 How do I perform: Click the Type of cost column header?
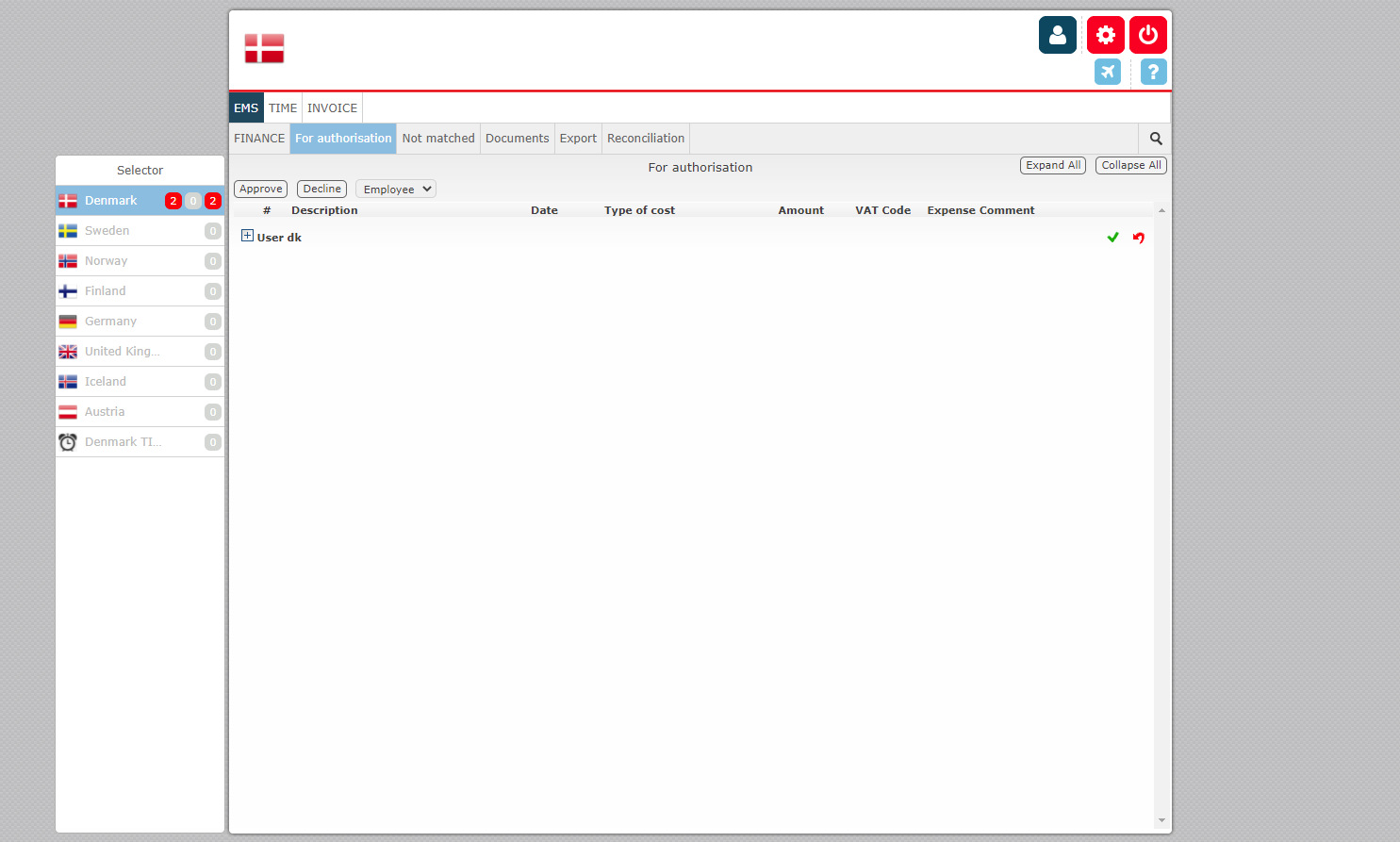[639, 210]
